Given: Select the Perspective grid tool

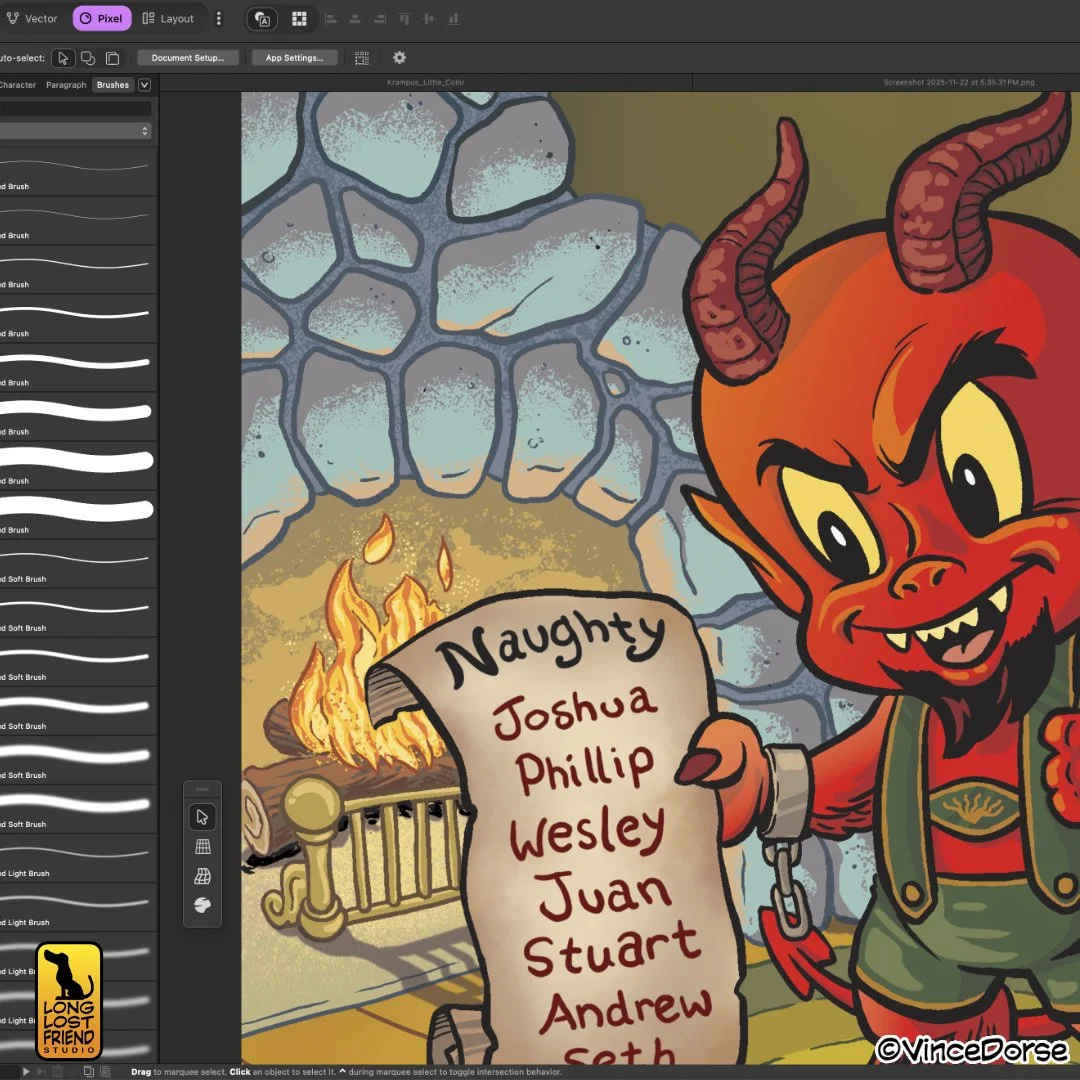Looking at the screenshot, I should tap(202, 847).
